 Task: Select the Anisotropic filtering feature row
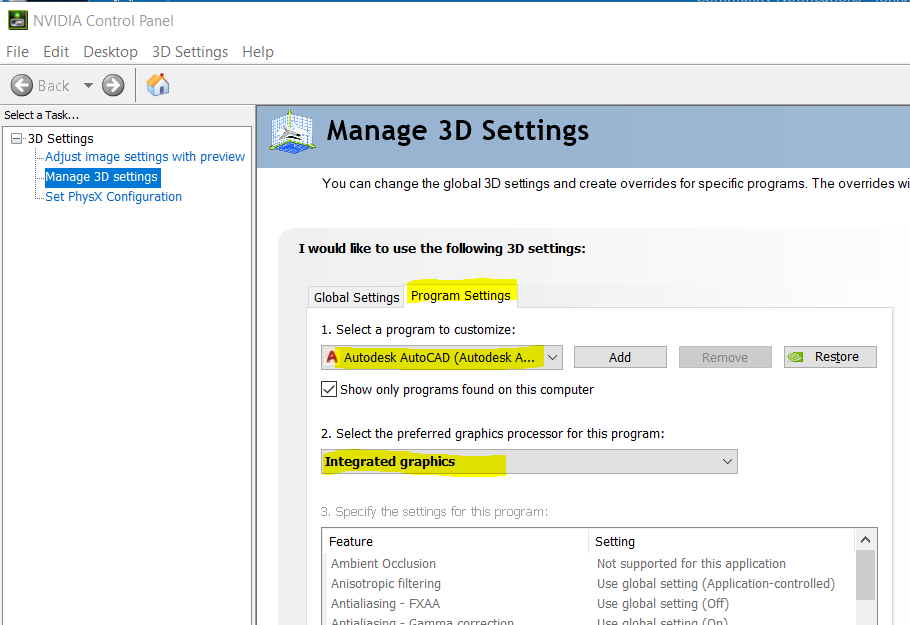coord(386,584)
